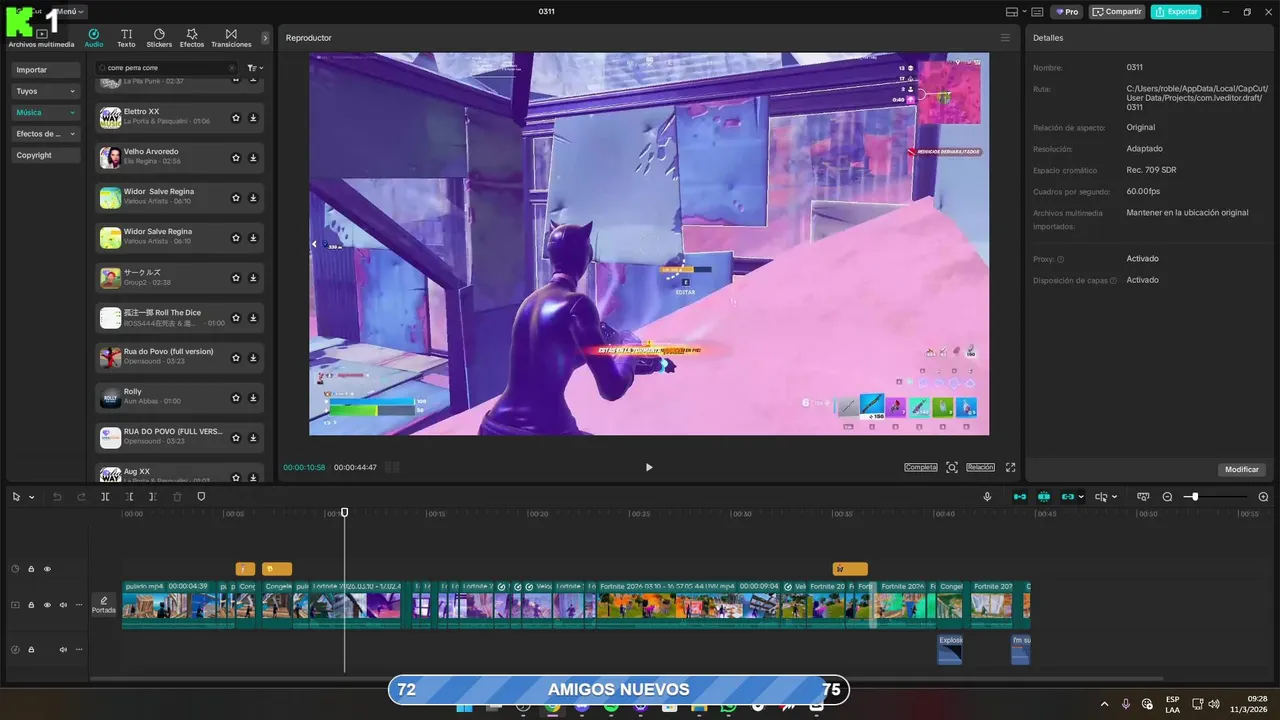Show more media tabs arrow

click(x=265, y=38)
